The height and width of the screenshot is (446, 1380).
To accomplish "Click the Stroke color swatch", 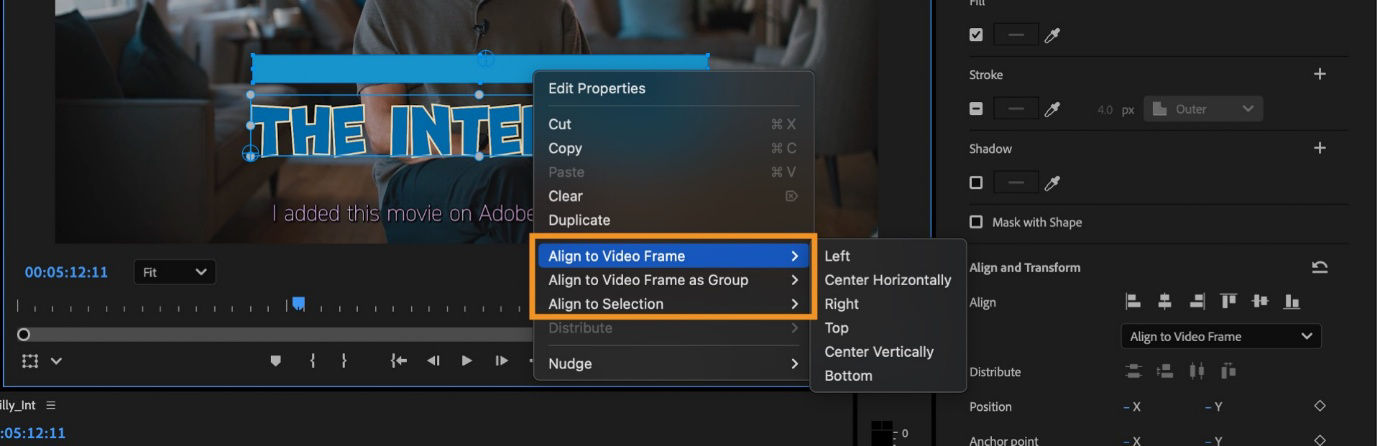I will (x=1015, y=109).
